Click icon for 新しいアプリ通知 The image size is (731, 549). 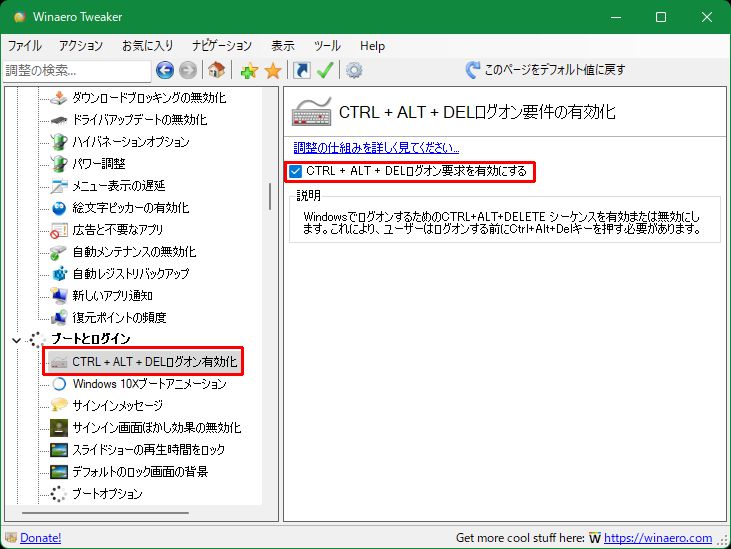pos(59,295)
